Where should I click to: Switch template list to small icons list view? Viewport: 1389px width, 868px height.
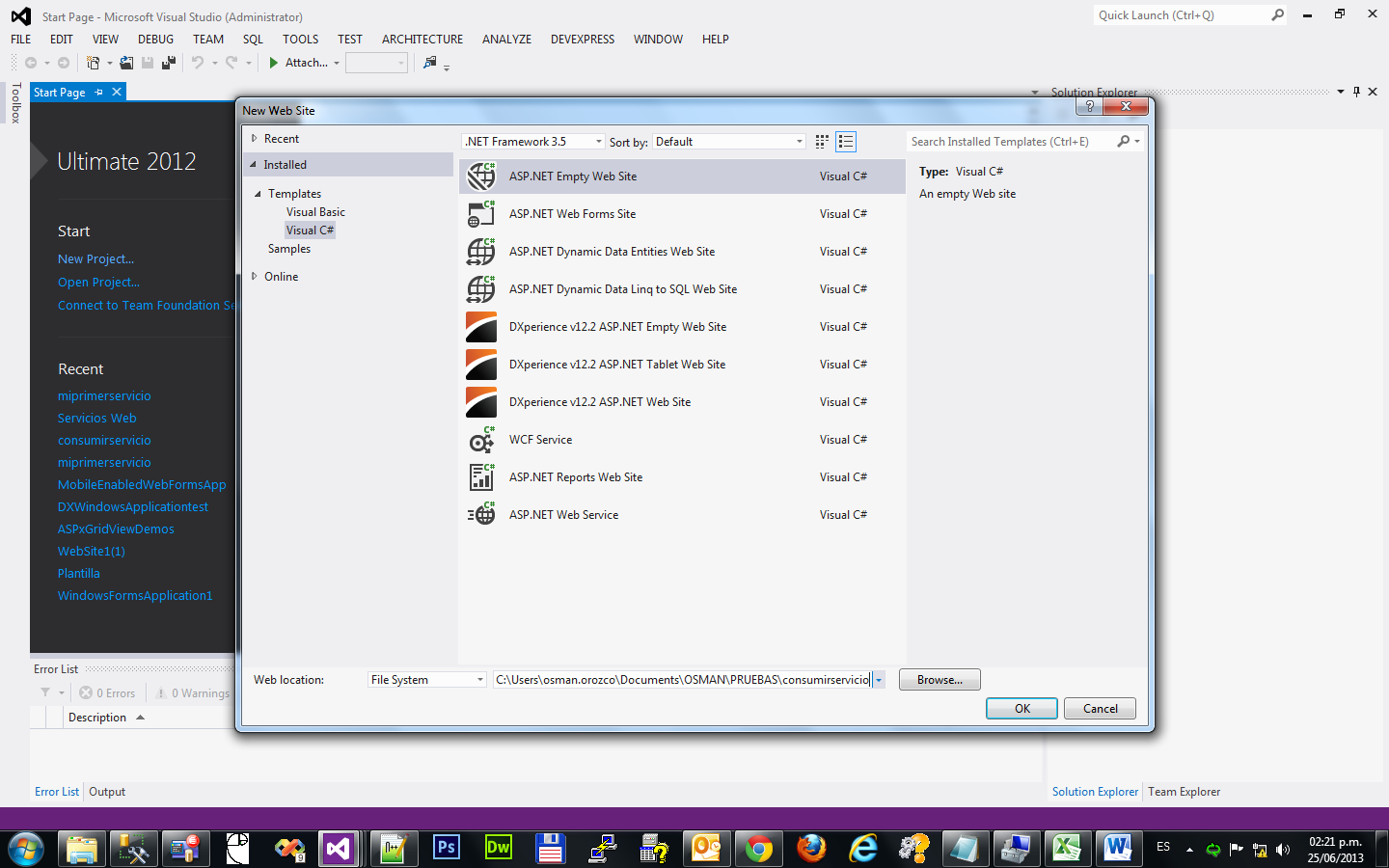(846, 142)
